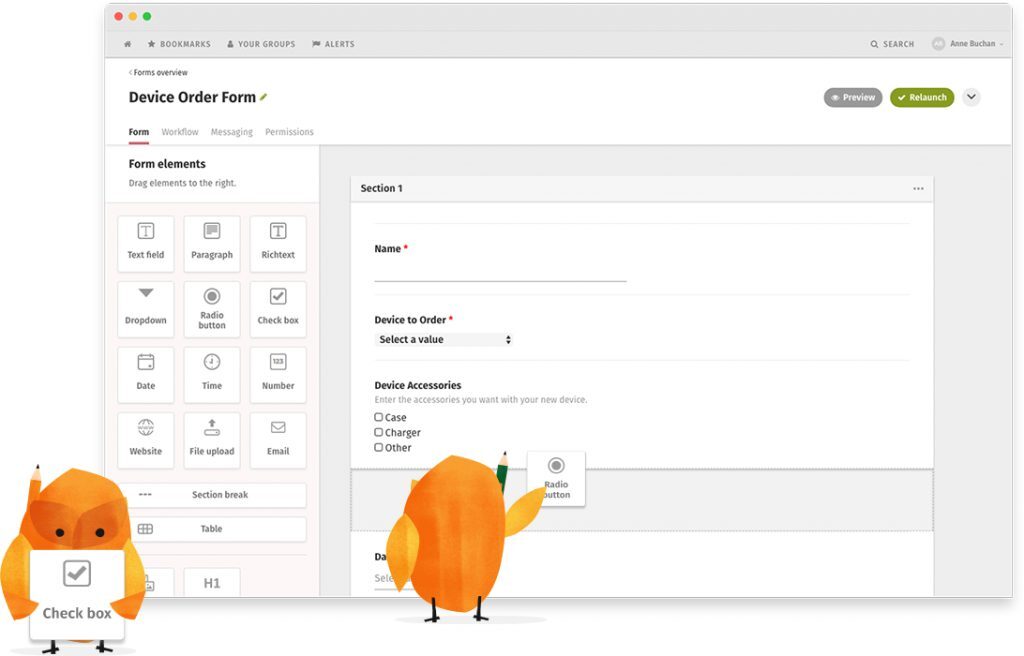Switch to the Messaging tab
1024x656 pixels.
click(x=231, y=132)
